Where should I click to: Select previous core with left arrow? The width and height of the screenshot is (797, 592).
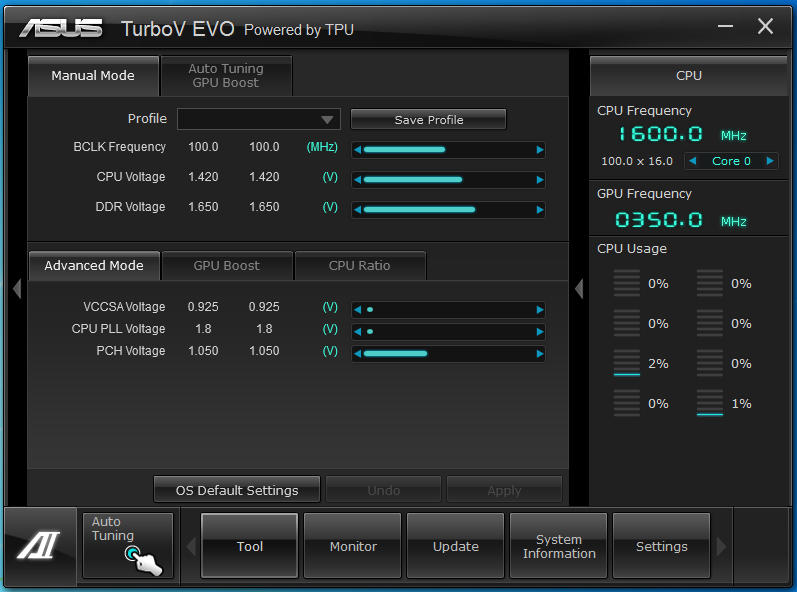point(692,161)
